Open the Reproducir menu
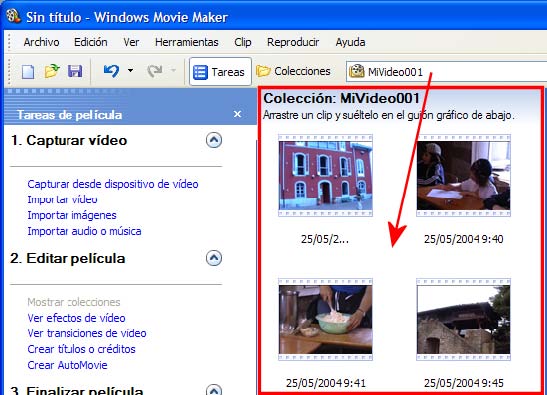This screenshot has height=395, width=547. [293, 42]
